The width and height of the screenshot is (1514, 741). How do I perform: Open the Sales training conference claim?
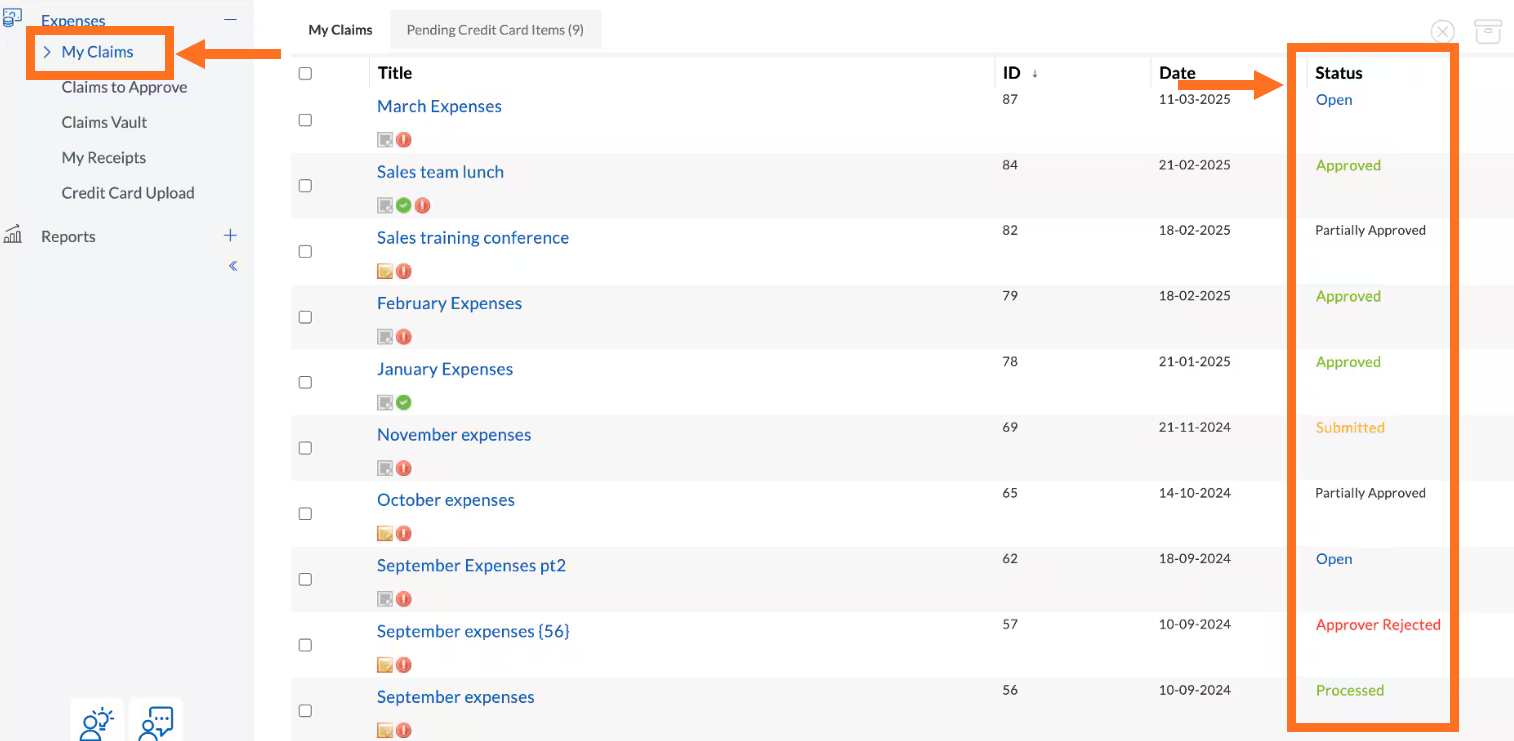[x=473, y=238]
